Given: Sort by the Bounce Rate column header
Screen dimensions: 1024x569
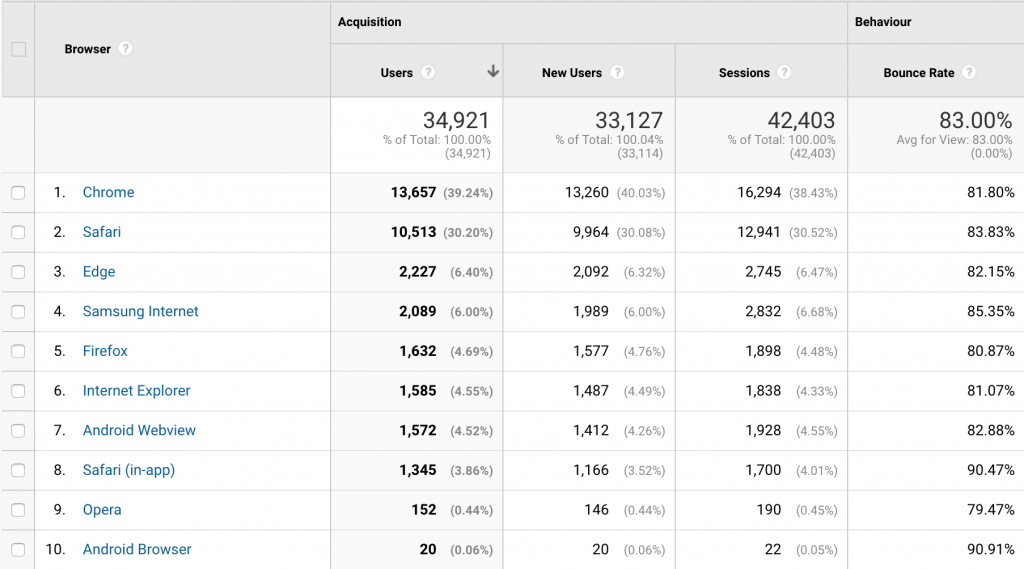Looking at the screenshot, I should click(x=919, y=73).
